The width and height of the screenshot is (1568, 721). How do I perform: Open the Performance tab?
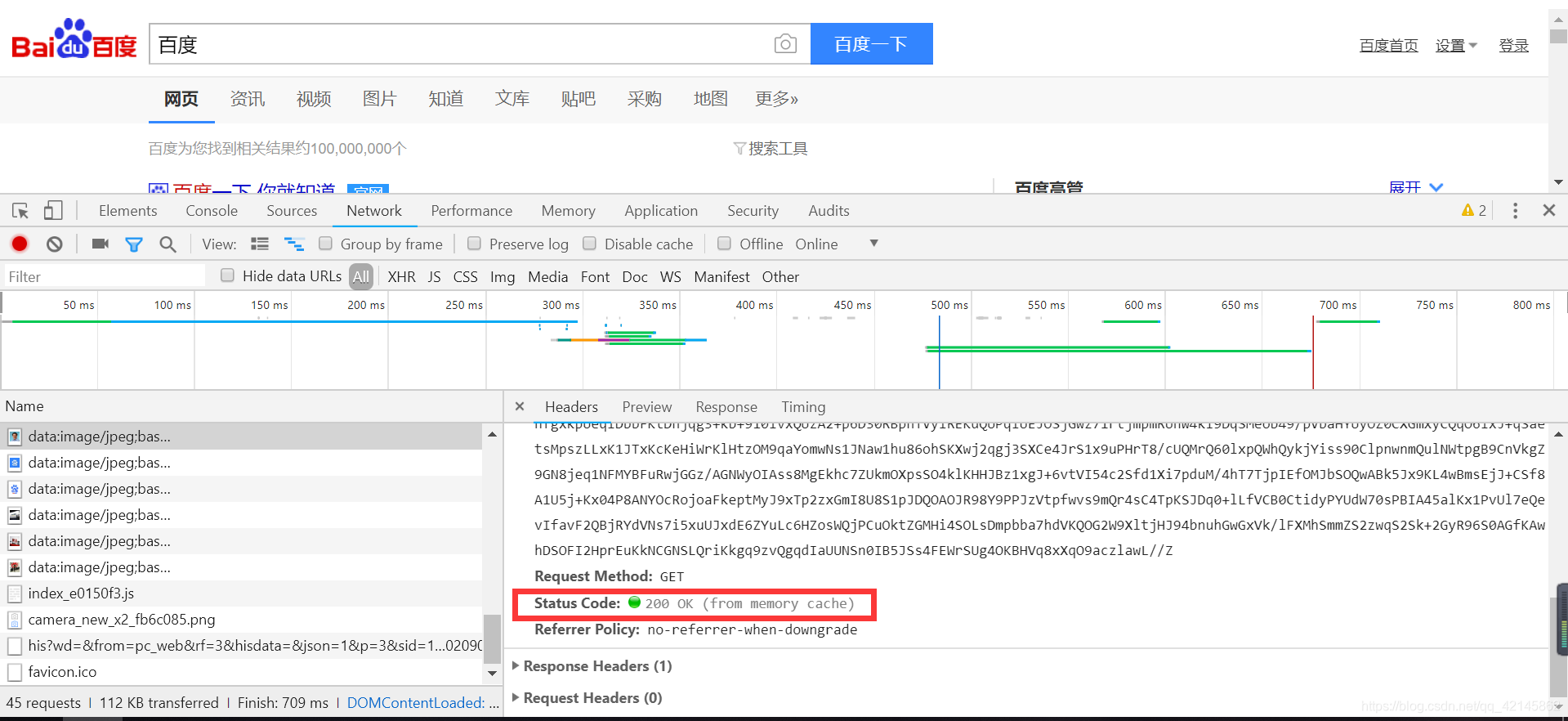(x=471, y=211)
